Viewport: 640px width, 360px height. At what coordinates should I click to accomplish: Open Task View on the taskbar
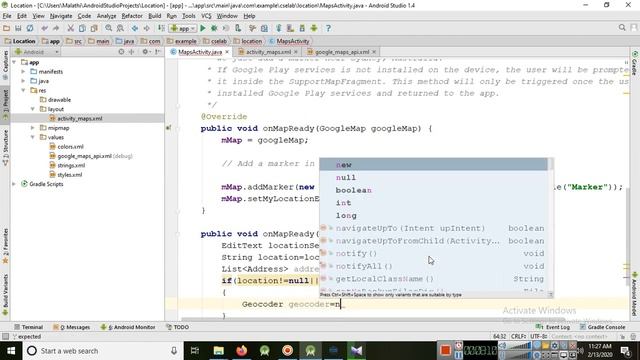coord(195,351)
